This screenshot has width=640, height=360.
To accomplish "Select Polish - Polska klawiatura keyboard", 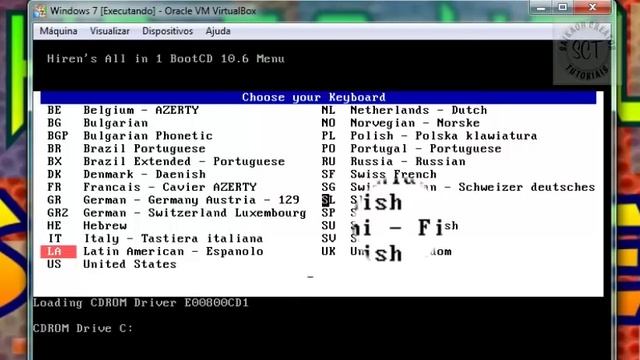I will (x=429, y=136).
